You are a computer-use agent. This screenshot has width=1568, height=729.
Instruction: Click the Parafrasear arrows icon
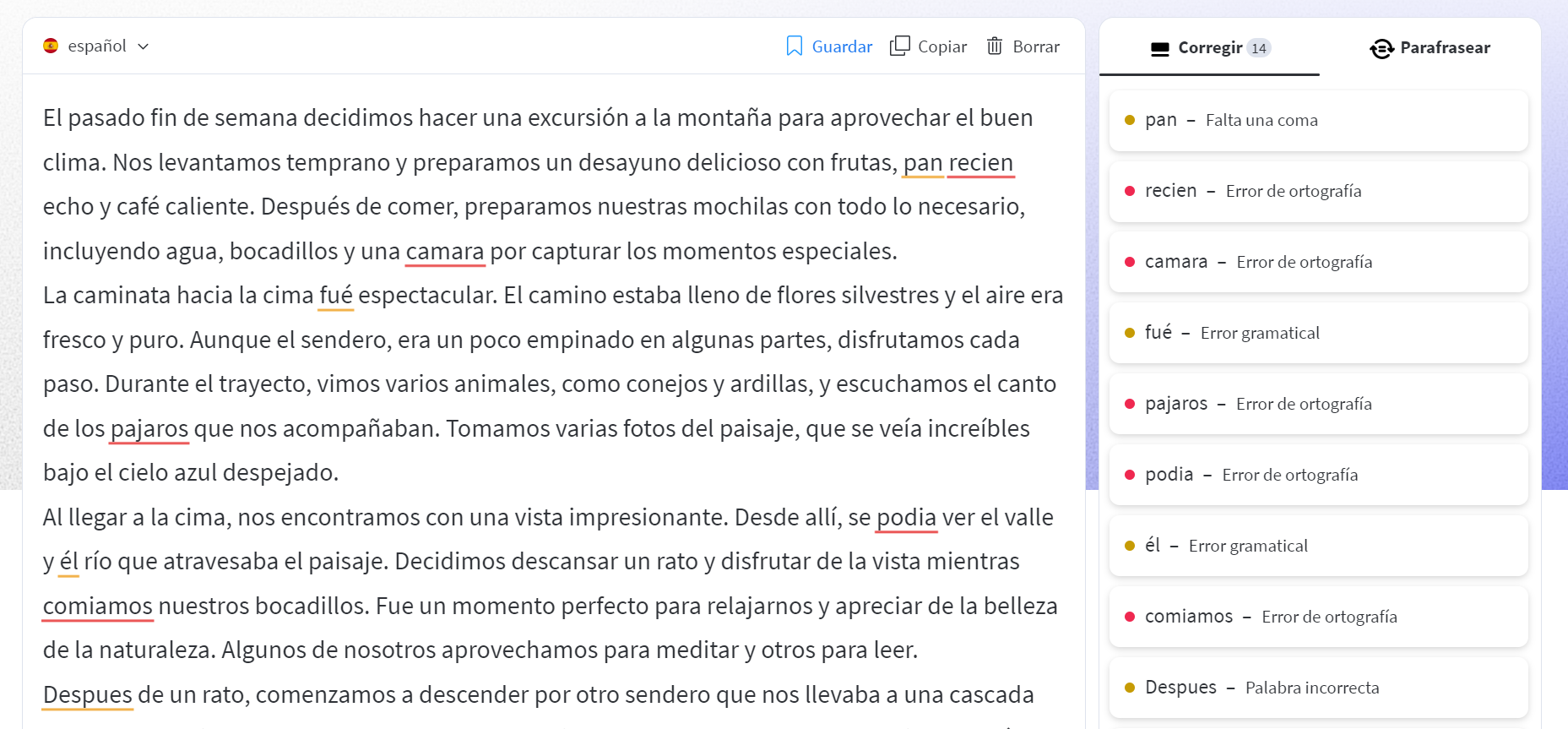tap(1381, 48)
